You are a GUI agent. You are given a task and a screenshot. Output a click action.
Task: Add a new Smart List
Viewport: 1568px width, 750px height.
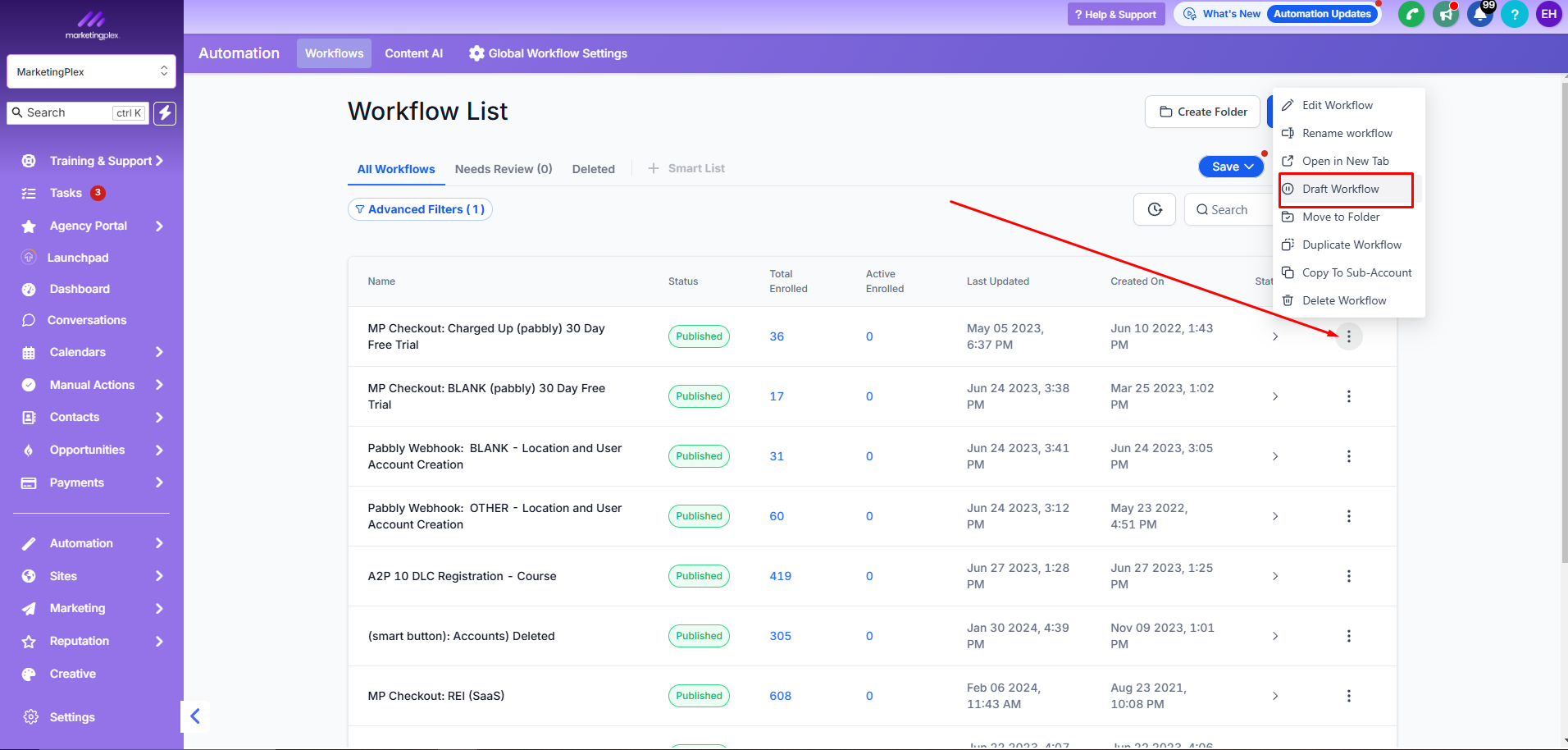click(686, 168)
